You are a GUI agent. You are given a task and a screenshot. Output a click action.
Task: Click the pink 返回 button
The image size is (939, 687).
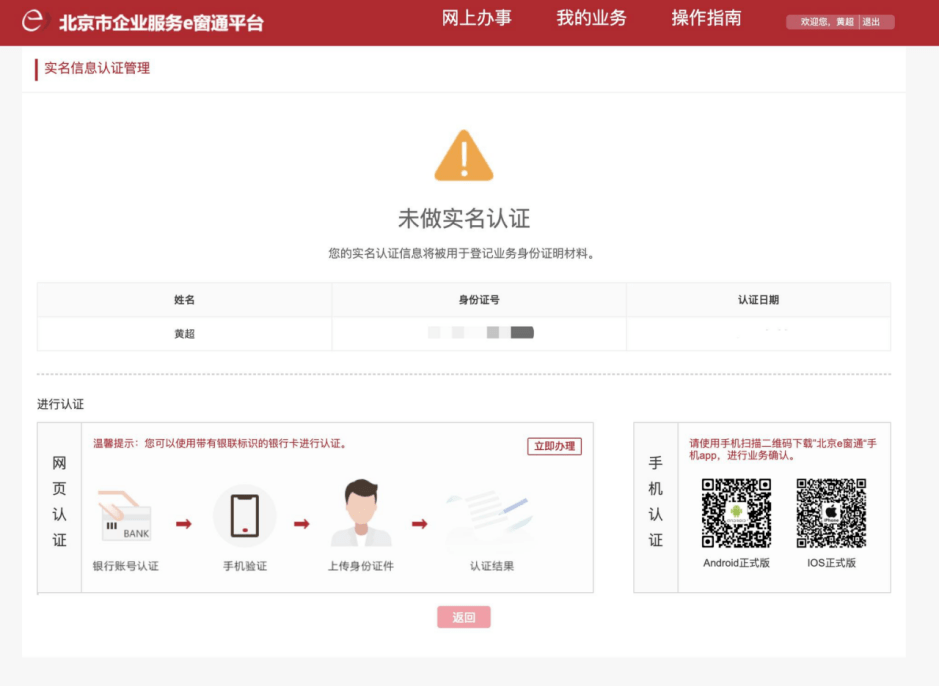(x=464, y=617)
